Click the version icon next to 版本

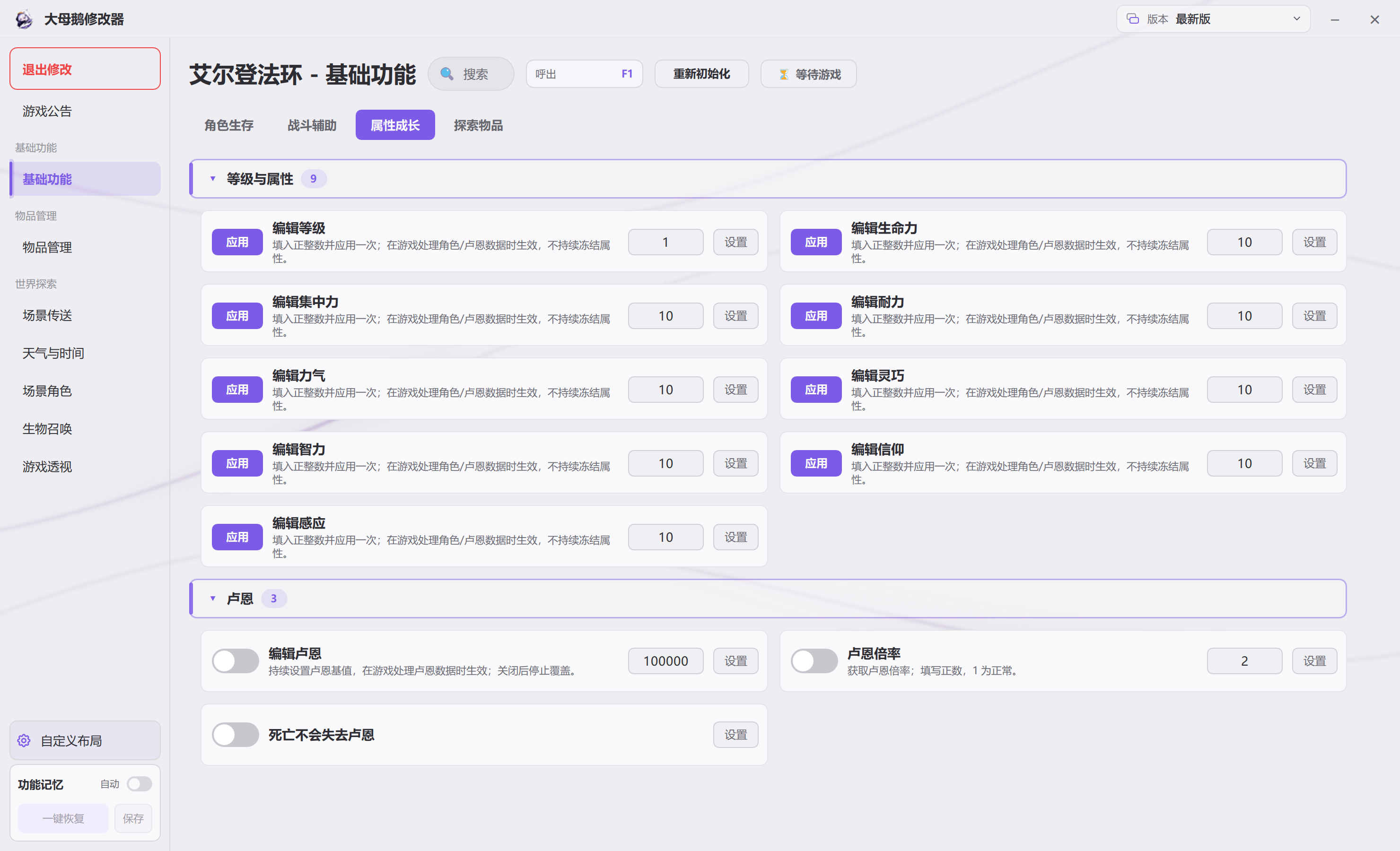pyautogui.click(x=1132, y=19)
